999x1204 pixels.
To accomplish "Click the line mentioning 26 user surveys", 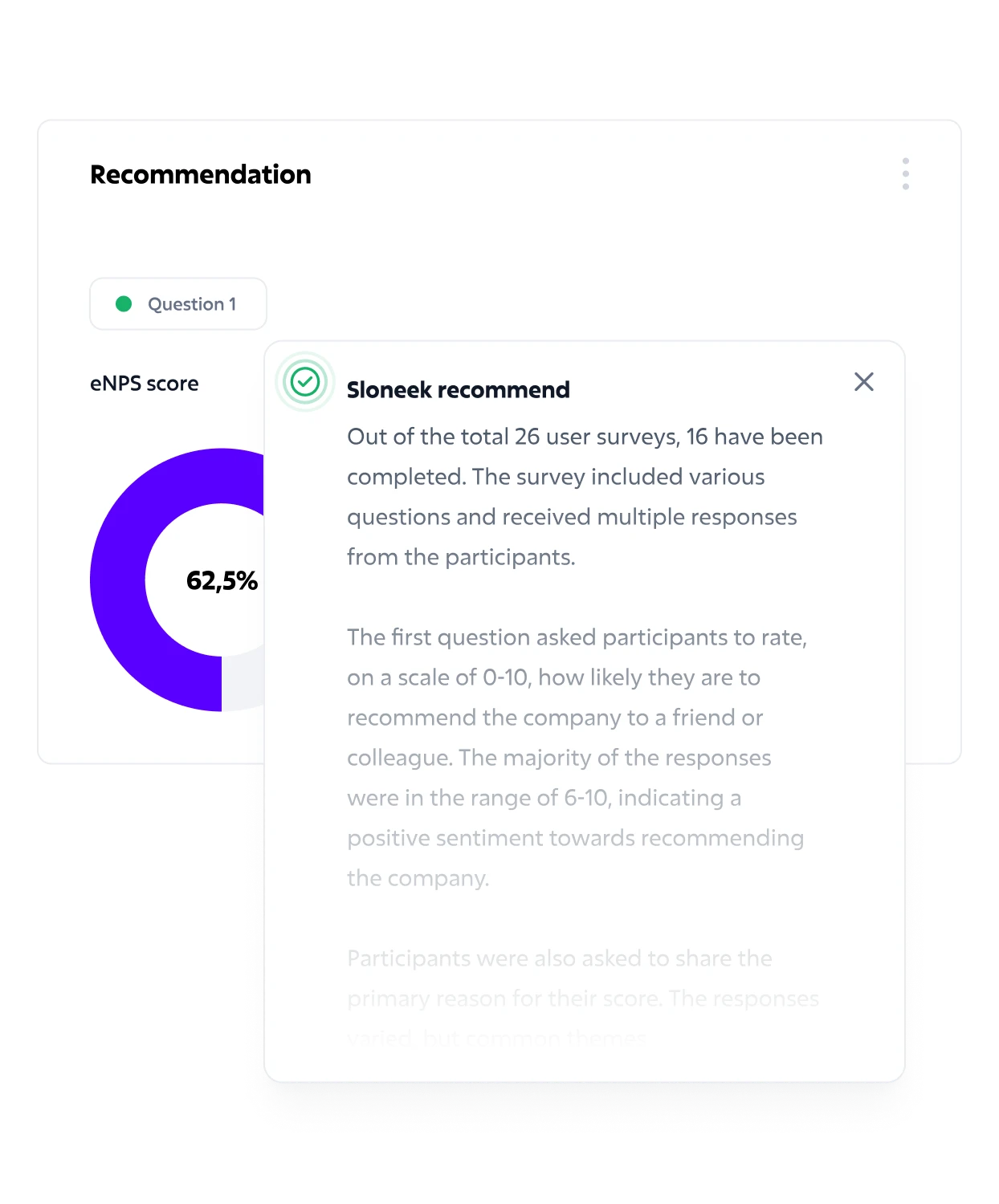I will point(585,437).
